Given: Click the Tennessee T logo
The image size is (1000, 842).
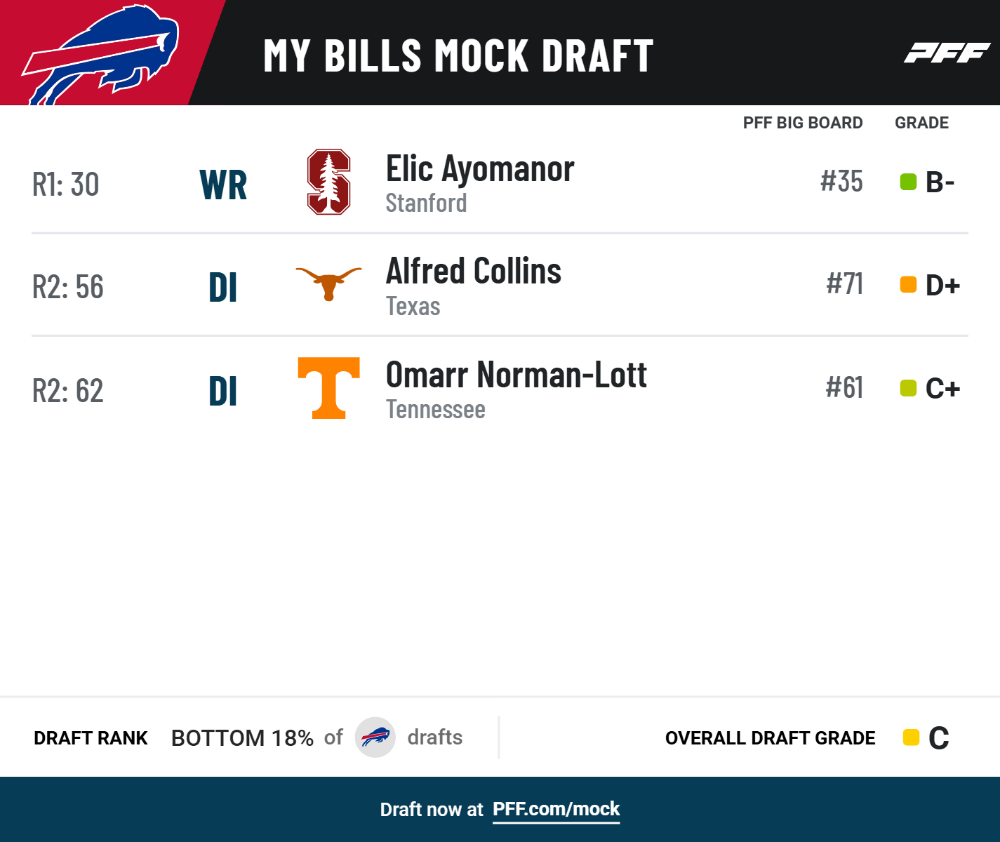Looking at the screenshot, I should [328, 388].
